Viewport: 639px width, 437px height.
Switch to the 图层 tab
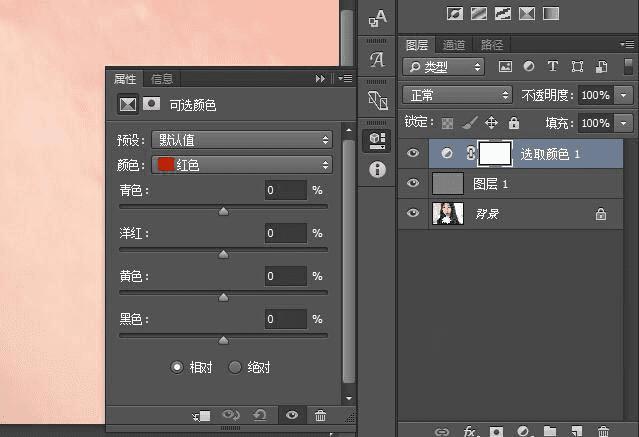point(417,44)
